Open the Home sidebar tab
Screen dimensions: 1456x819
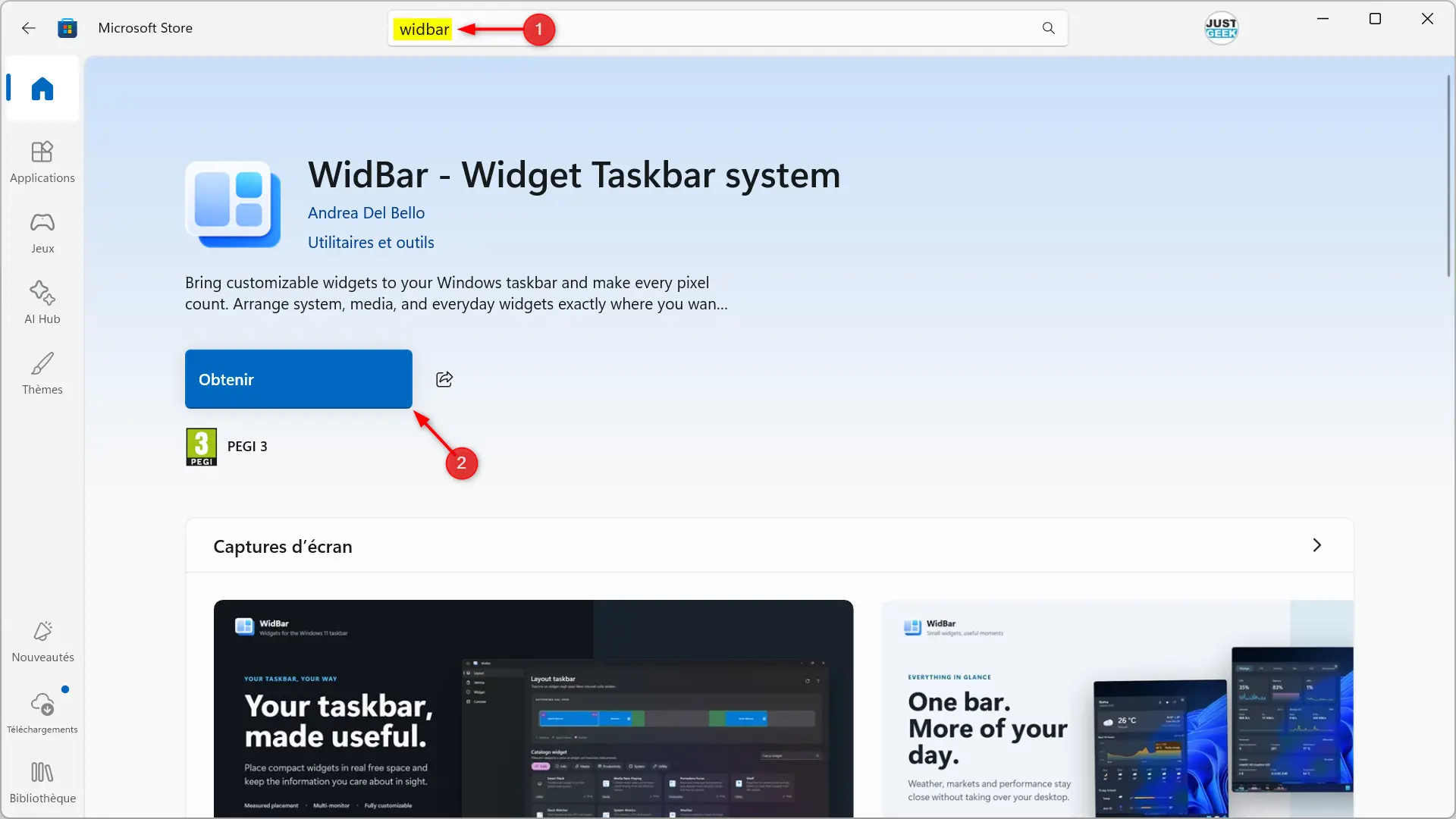(x=42, y=89)
